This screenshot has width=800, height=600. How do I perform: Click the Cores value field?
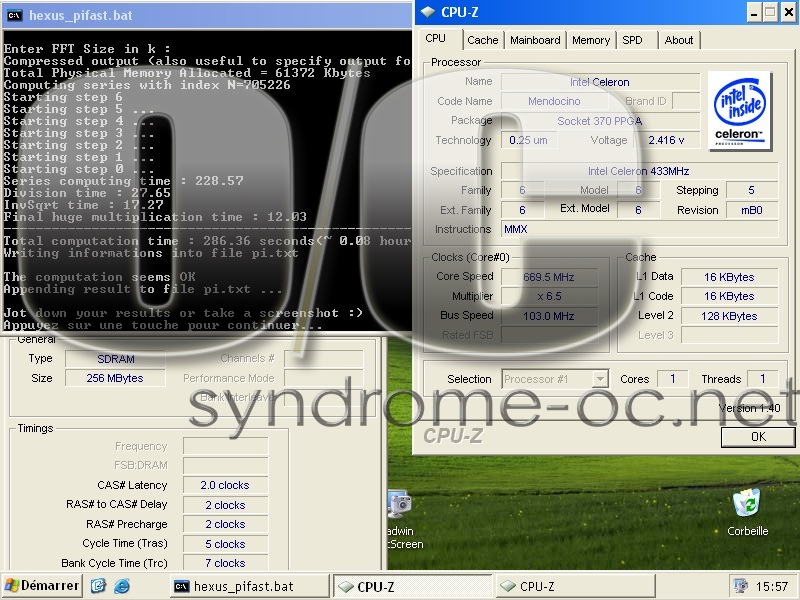point(673,379)
